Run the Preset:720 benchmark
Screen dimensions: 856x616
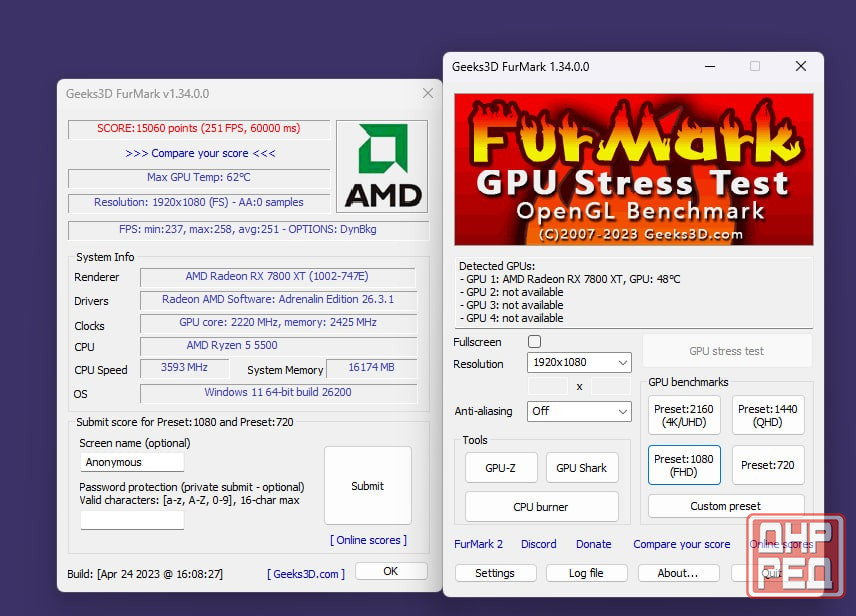[x=768, y=465]
